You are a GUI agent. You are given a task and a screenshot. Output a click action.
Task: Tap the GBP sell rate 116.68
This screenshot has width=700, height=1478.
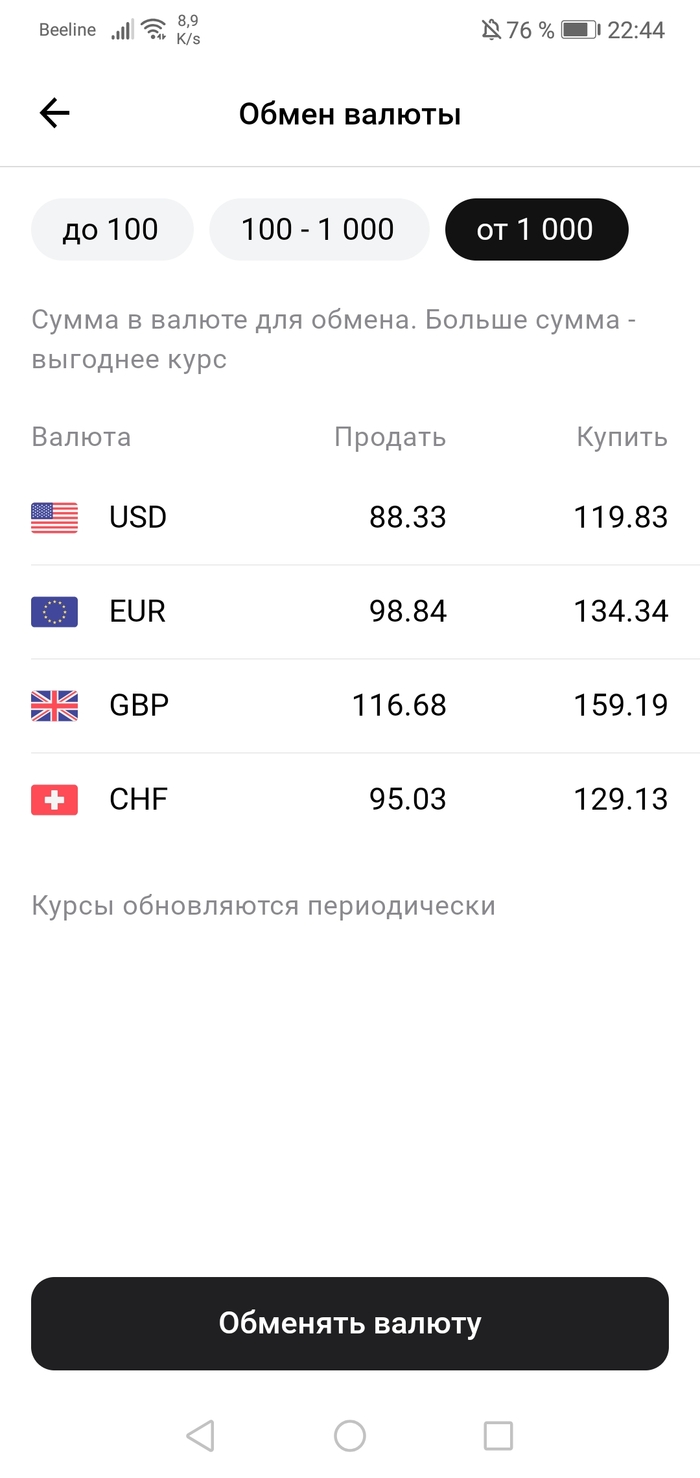(x=399, y=705)
